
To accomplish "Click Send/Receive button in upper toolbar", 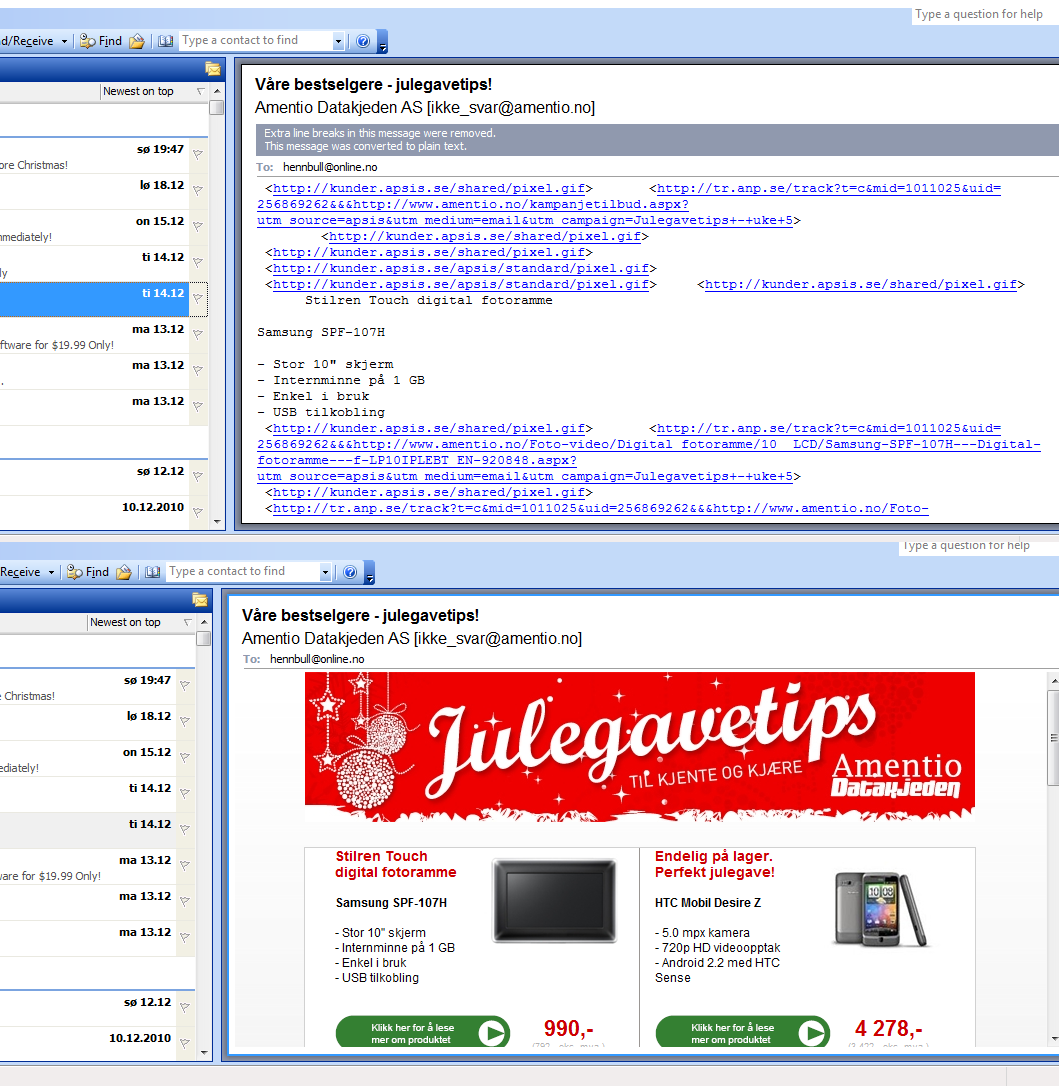I will [x=28, y=41].
